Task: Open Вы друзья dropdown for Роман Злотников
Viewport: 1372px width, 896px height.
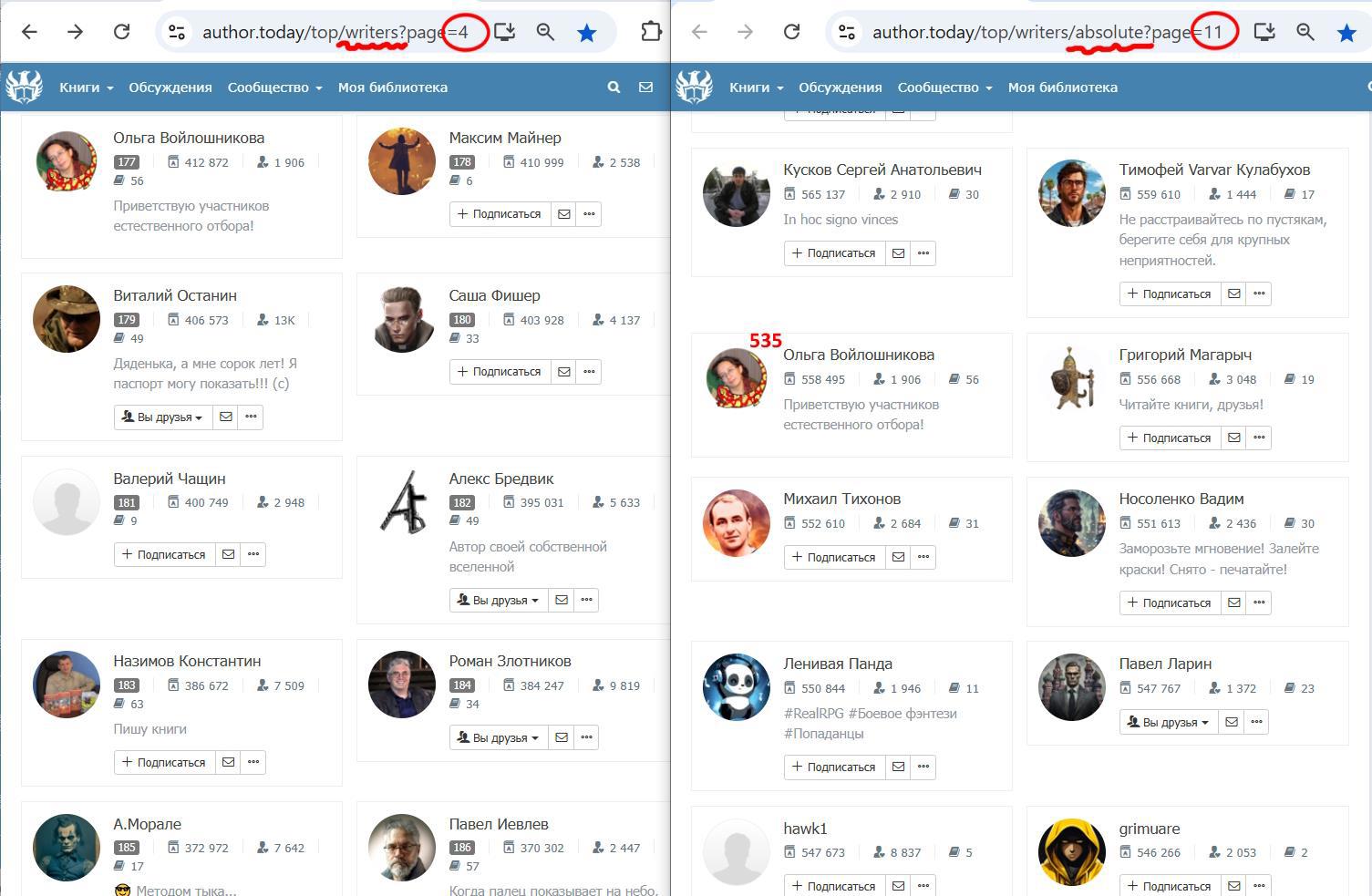Action: tap(500, 737)
